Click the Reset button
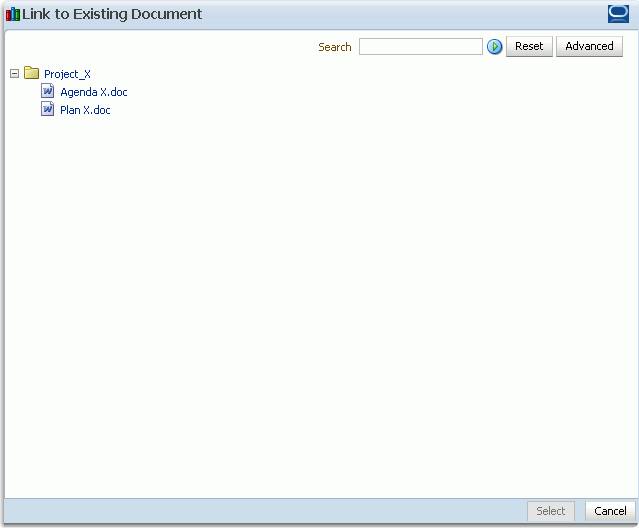The width and height of the screenshot is (639, 528). coord(529,46)
